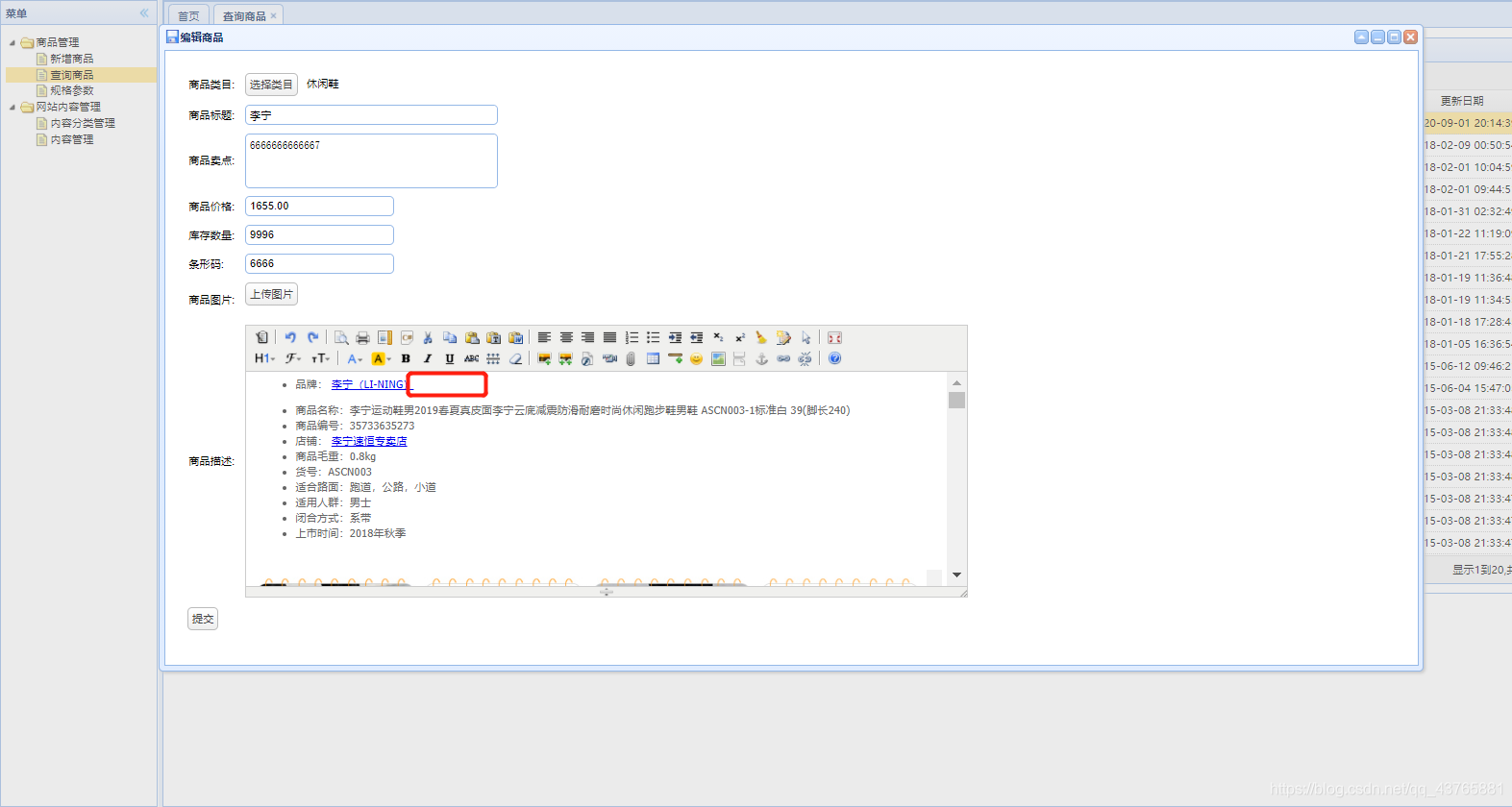Sort by the 更新日期 column header
Viewport: 1512px width, 807px height.
[x=1462, y=101]
